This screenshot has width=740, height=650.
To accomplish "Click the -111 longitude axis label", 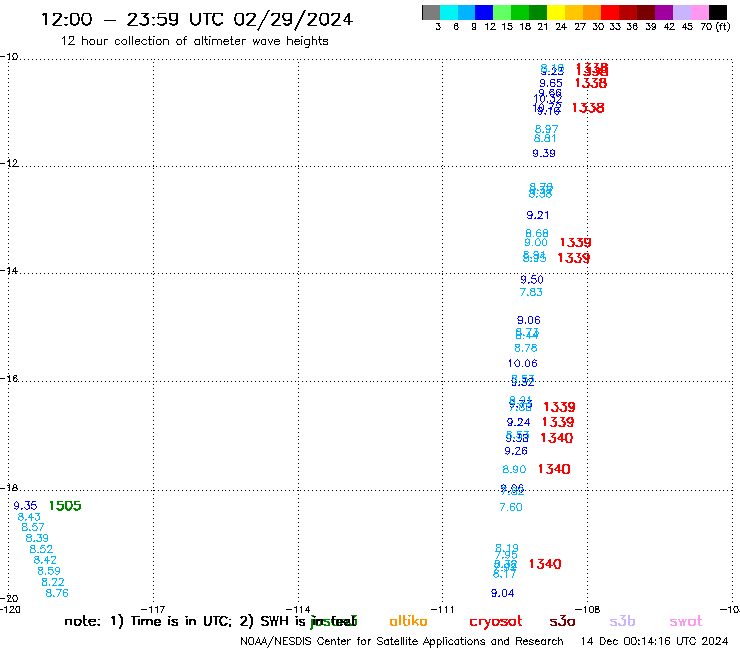I will tap(442, 609).
